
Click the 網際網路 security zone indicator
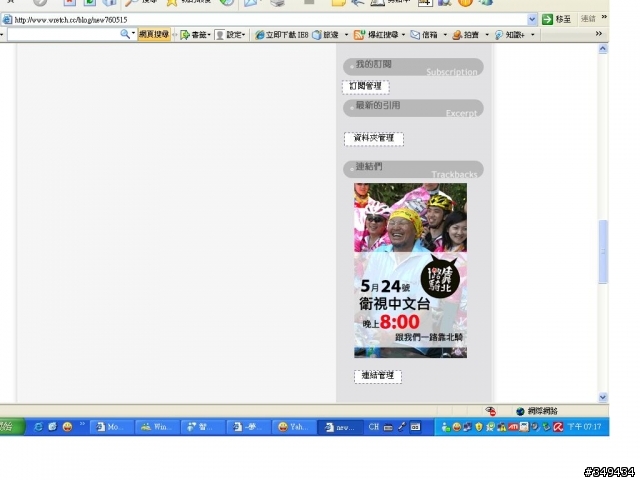536,411
